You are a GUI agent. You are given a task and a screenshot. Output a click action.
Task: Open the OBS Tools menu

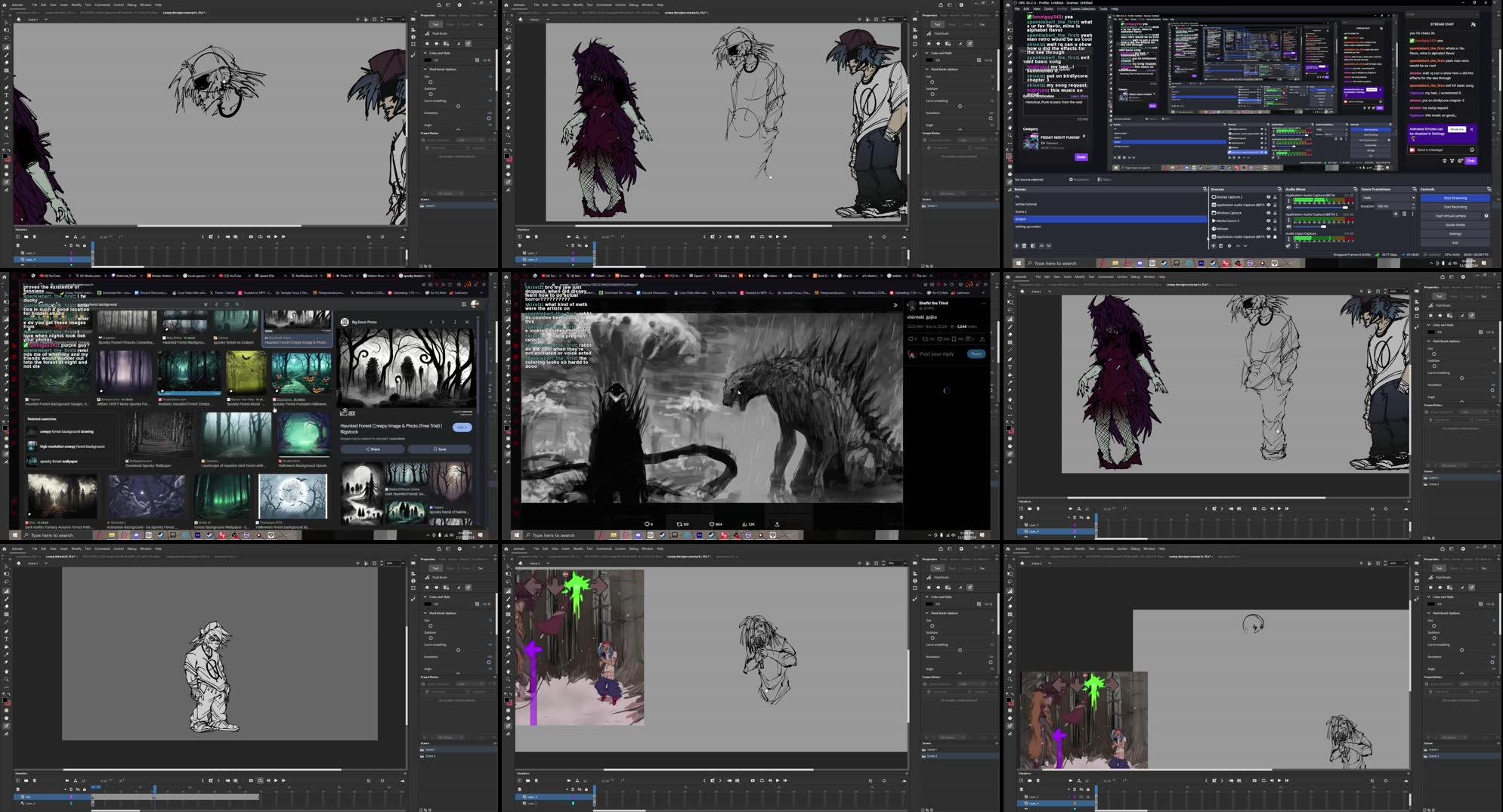pos(1103,8)
